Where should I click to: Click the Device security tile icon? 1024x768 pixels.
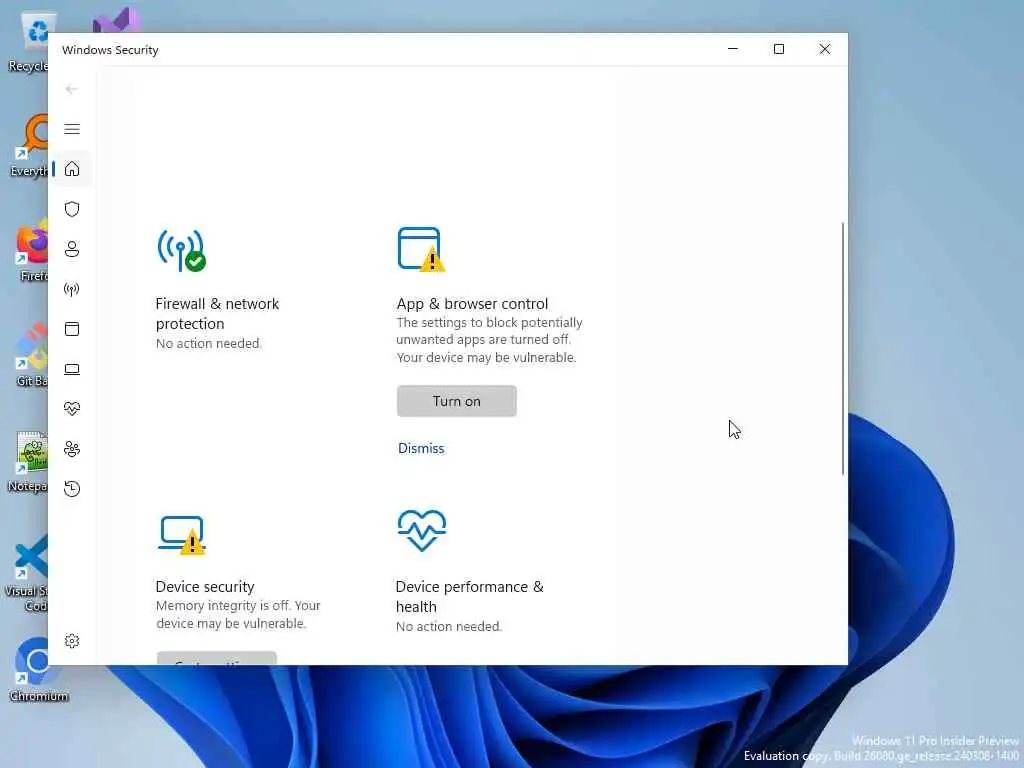tap(182, 535)
